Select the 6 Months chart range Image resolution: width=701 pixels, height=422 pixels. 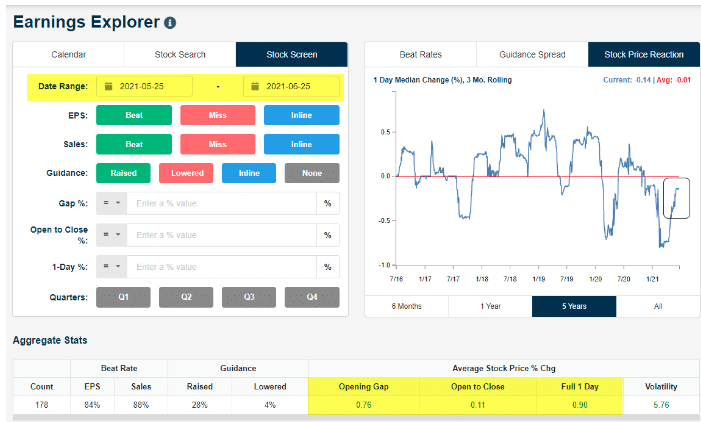click(x=406, y=306)
